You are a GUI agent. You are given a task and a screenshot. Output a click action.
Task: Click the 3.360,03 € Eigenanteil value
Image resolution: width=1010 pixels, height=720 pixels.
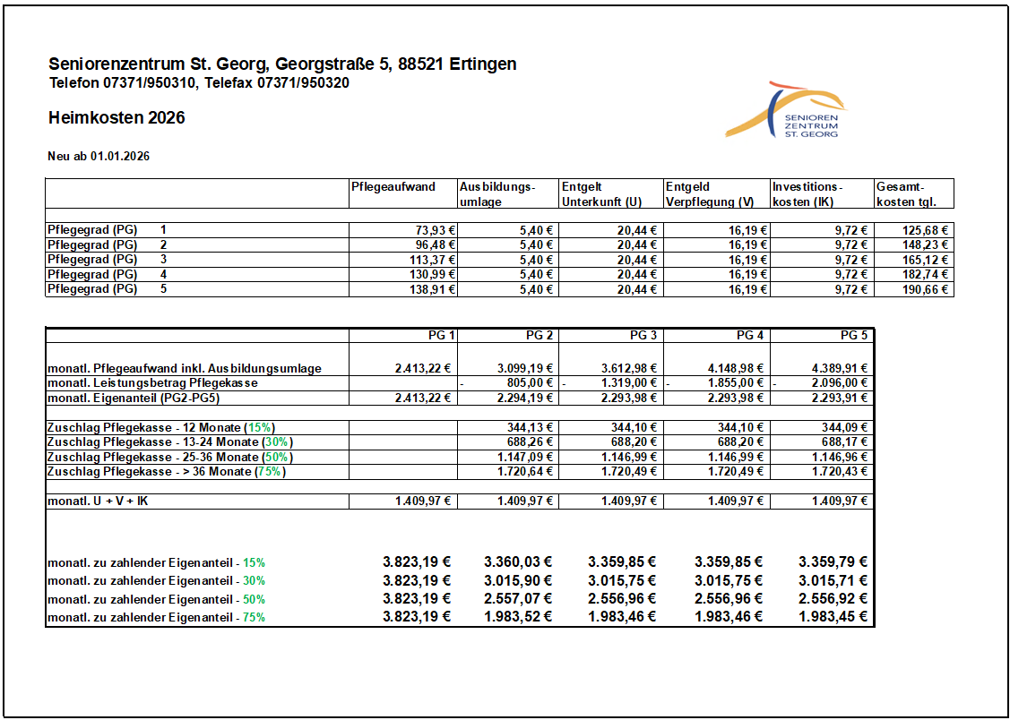pyautogui.click(x=518, y=562)
